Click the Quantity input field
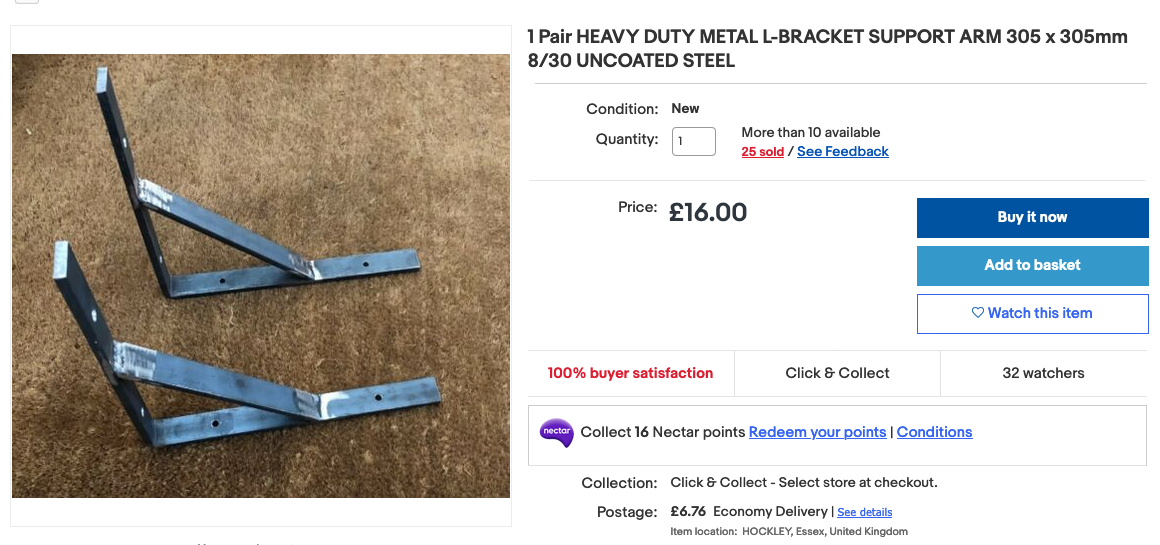This screenshot has height=545, width=1160. coord(693,141)
